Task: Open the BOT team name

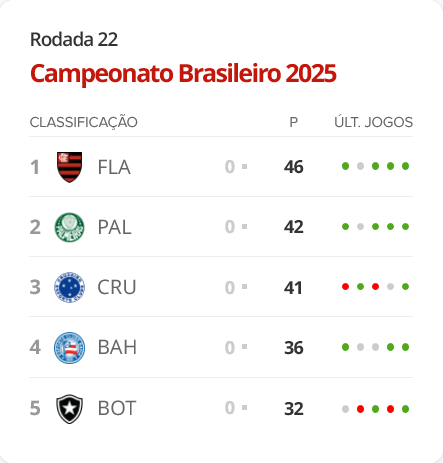Action: [117, 408]
